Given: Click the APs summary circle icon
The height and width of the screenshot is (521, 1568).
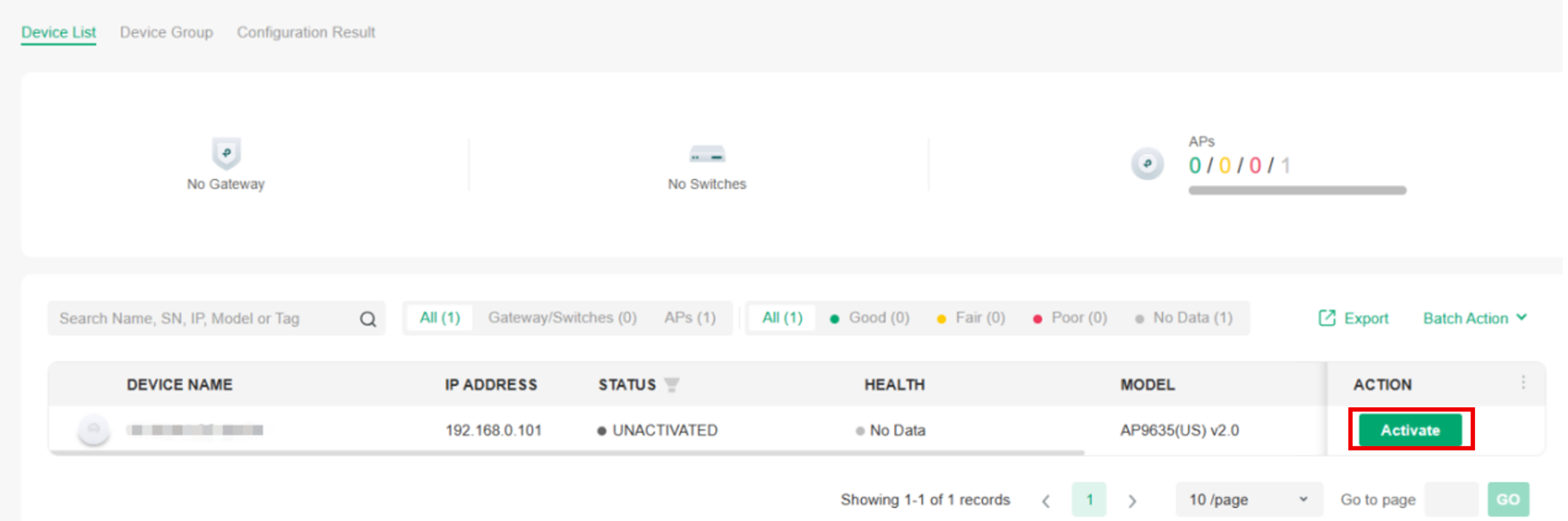Looking at the screenshot, I should [1147, 165].
